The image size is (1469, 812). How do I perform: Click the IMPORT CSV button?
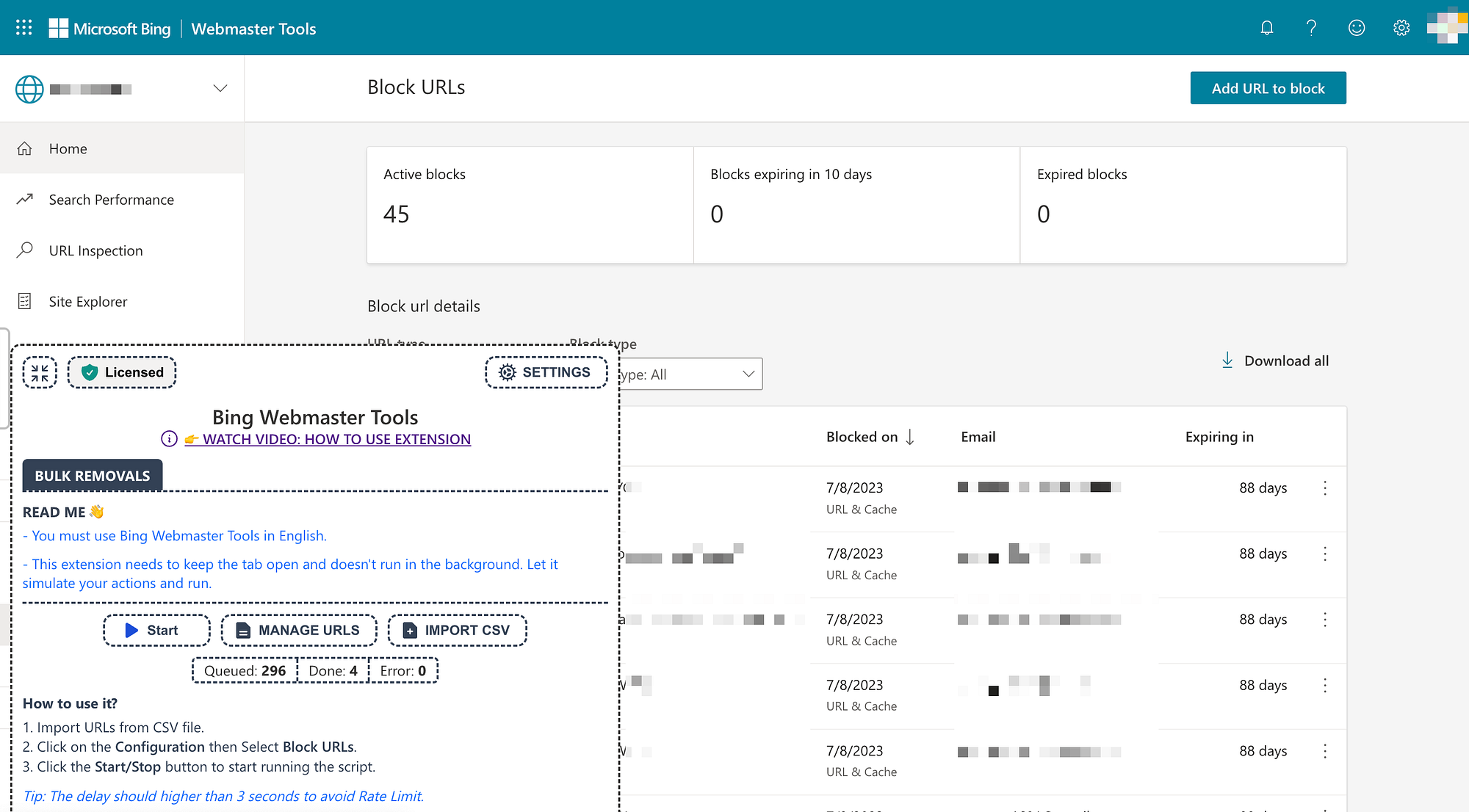[x=457, y=631]
